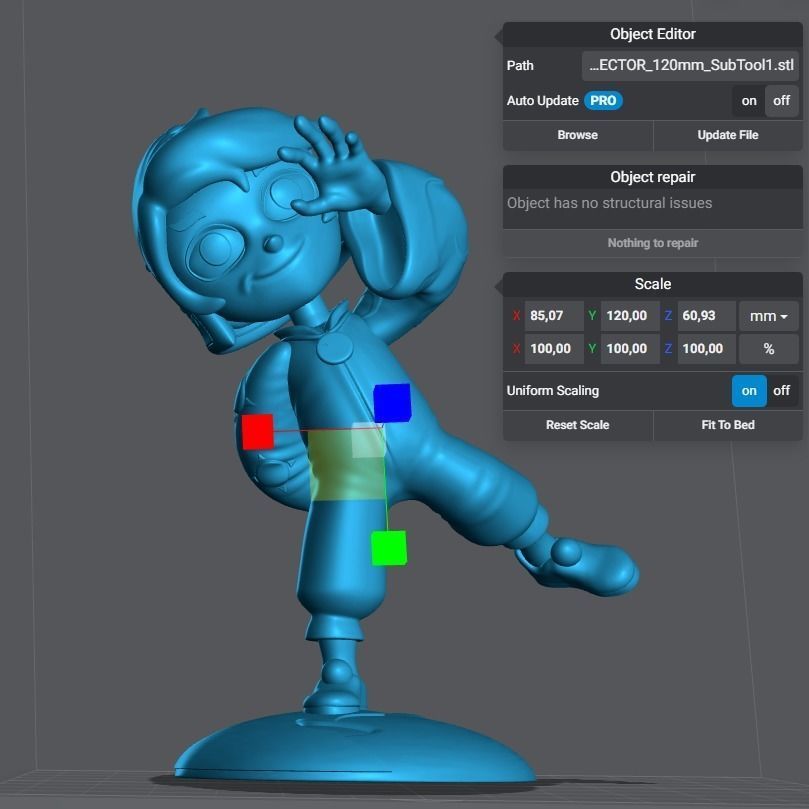Click the Path file name field

tap(690, 66)
